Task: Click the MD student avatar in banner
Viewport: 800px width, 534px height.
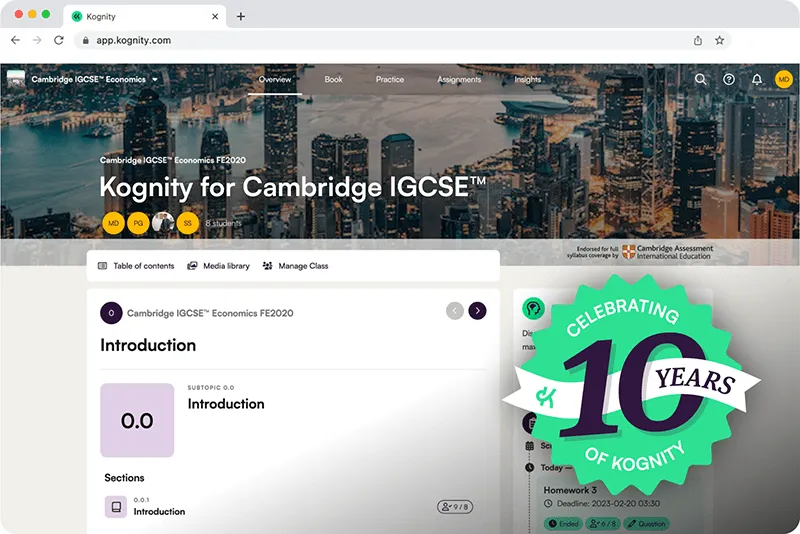Action: point(113,223)
